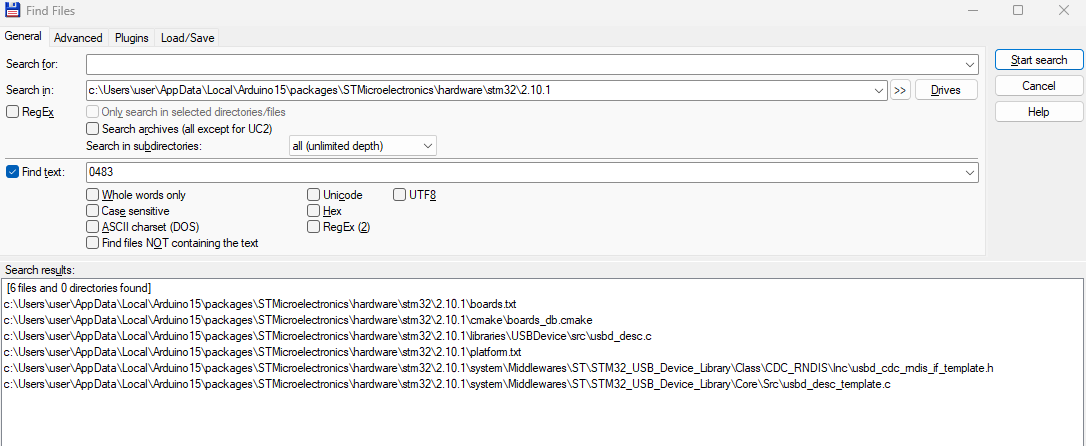This screenshot has width=1086, height=446.
Task: Open the Find text history dropdown arrow
Action: (x=969, y=172)
